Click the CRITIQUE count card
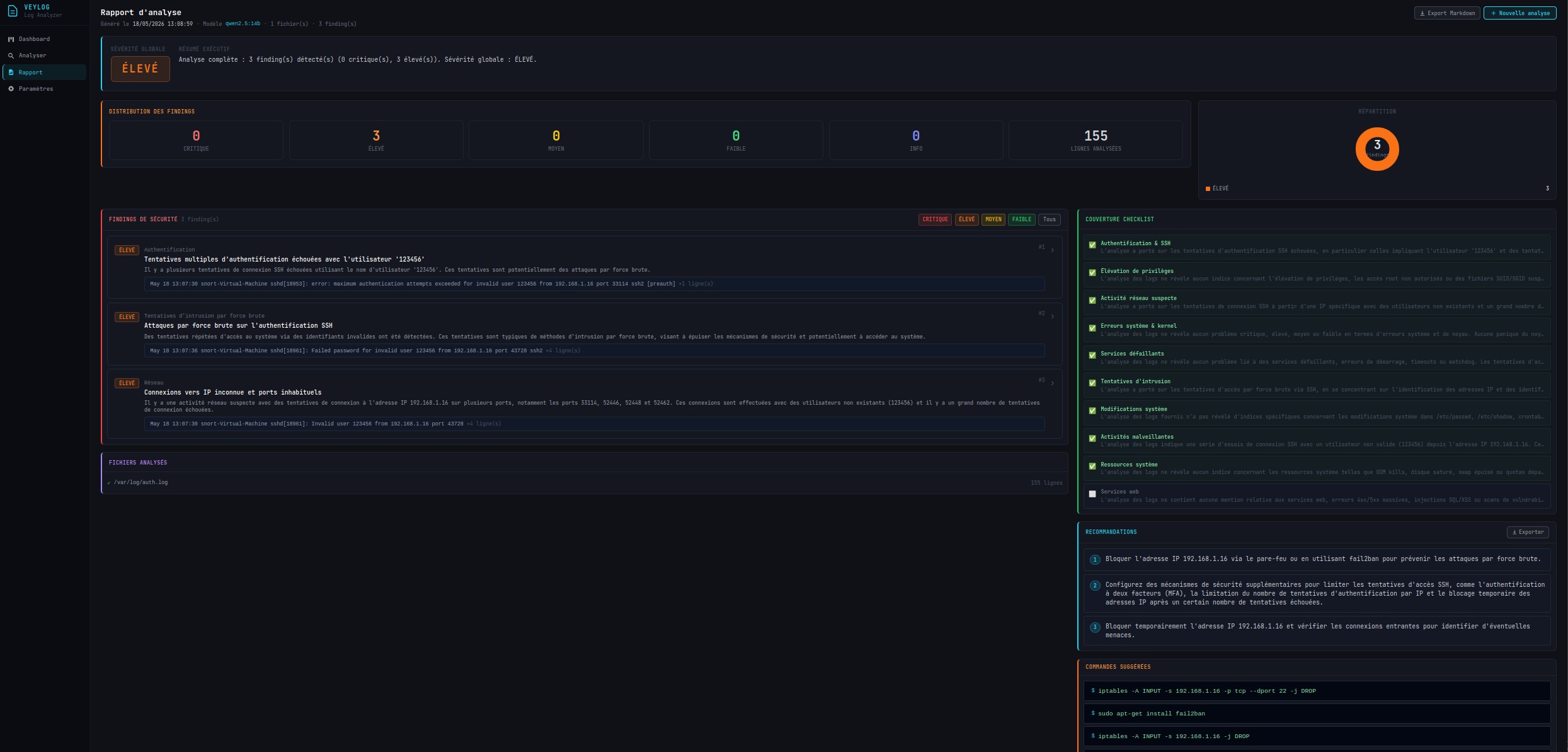The width and height of the screenshot is (1568, 752). click(x=196, y=140)
